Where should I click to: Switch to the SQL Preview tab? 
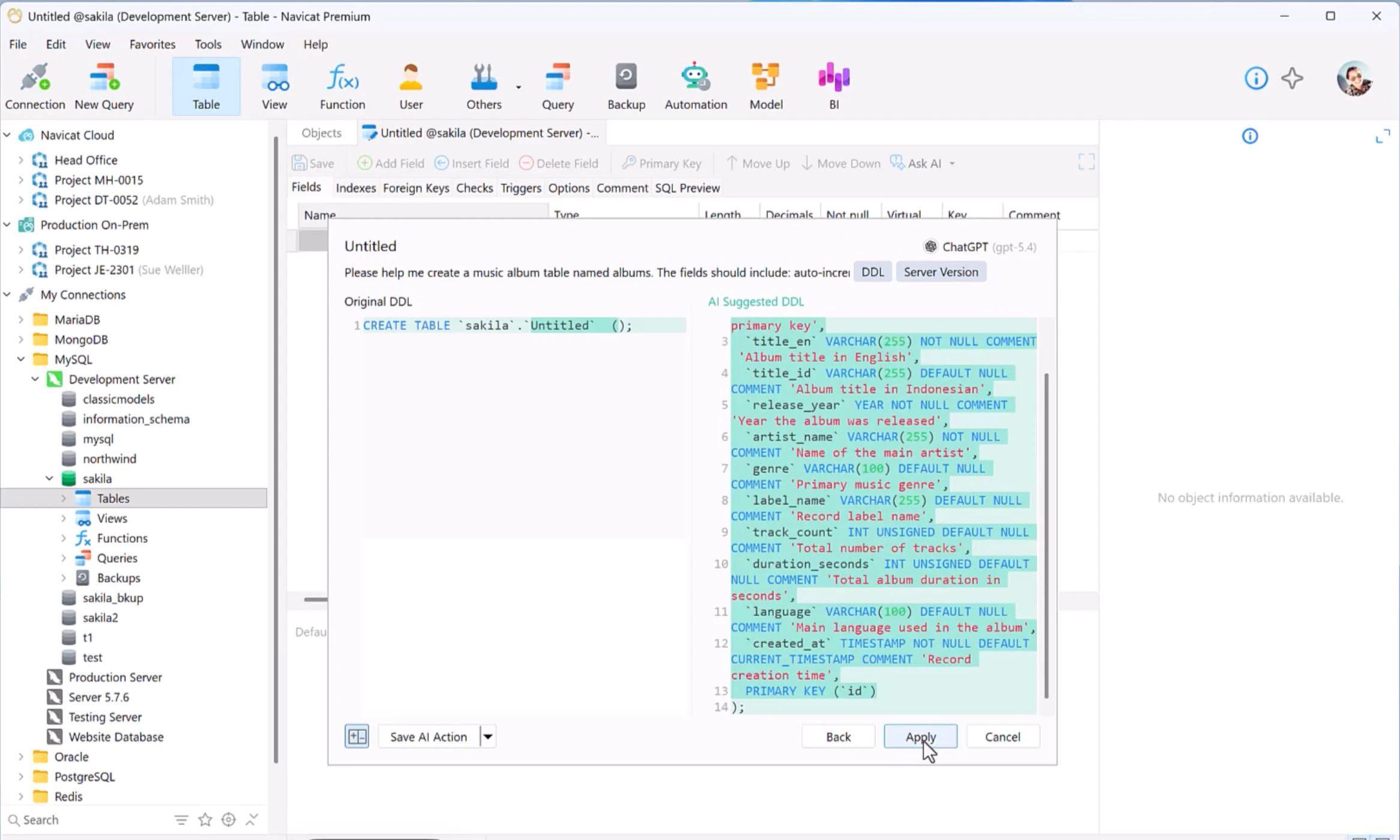click(x=687, y=188)
